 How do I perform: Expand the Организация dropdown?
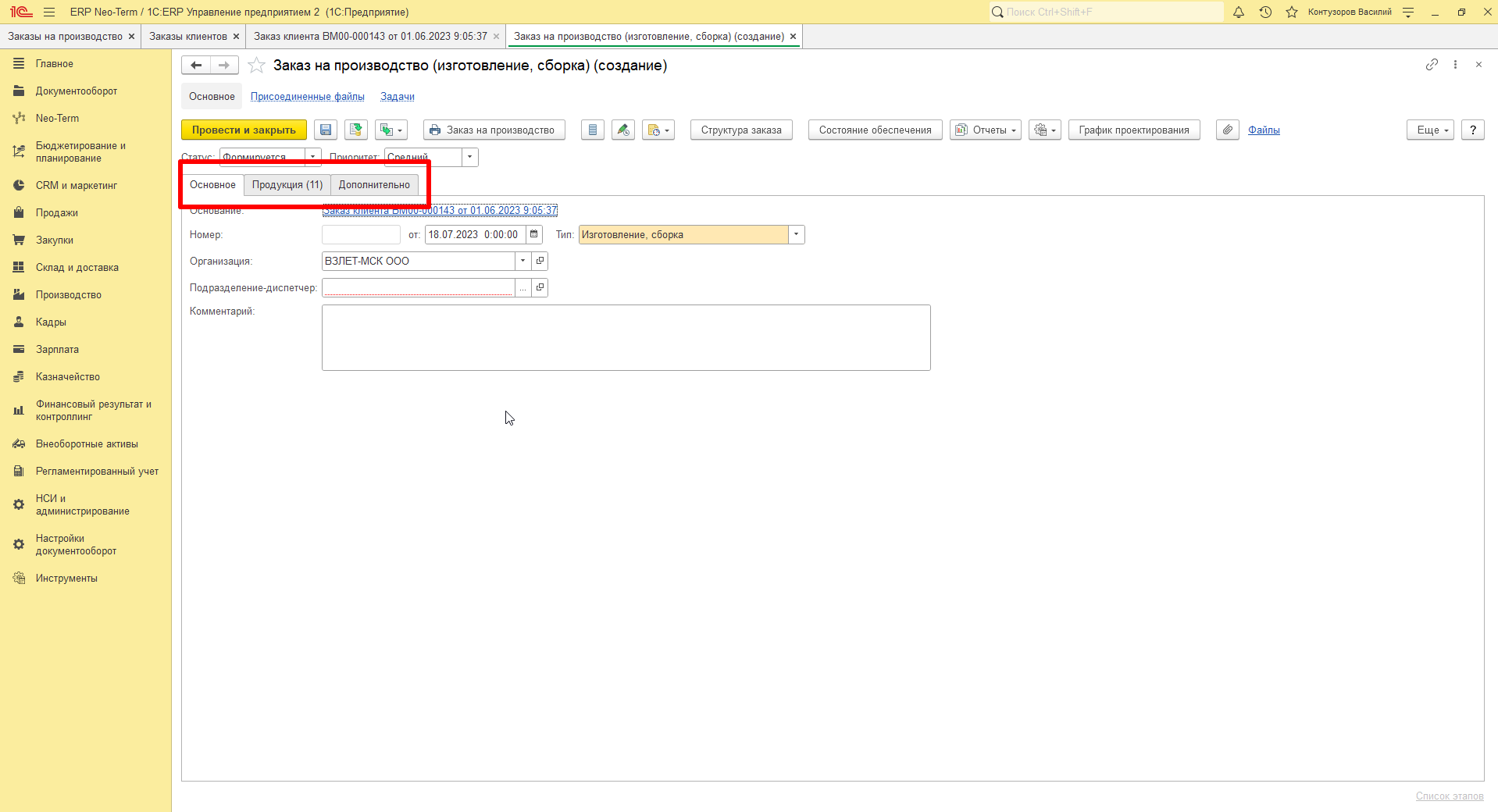pyautogui.click(x=523, y=261)
